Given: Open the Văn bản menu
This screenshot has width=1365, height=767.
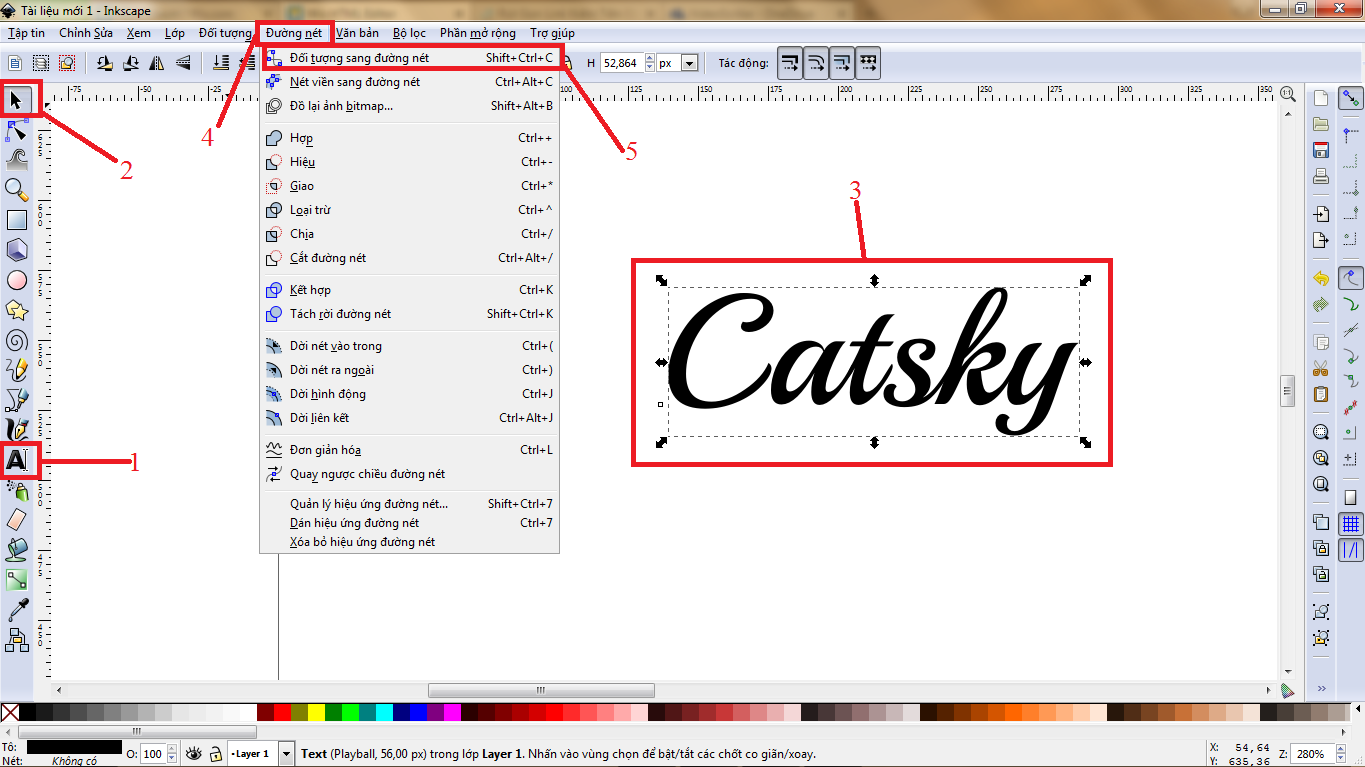Looking at the screenshot, I should tap(357, 33).
